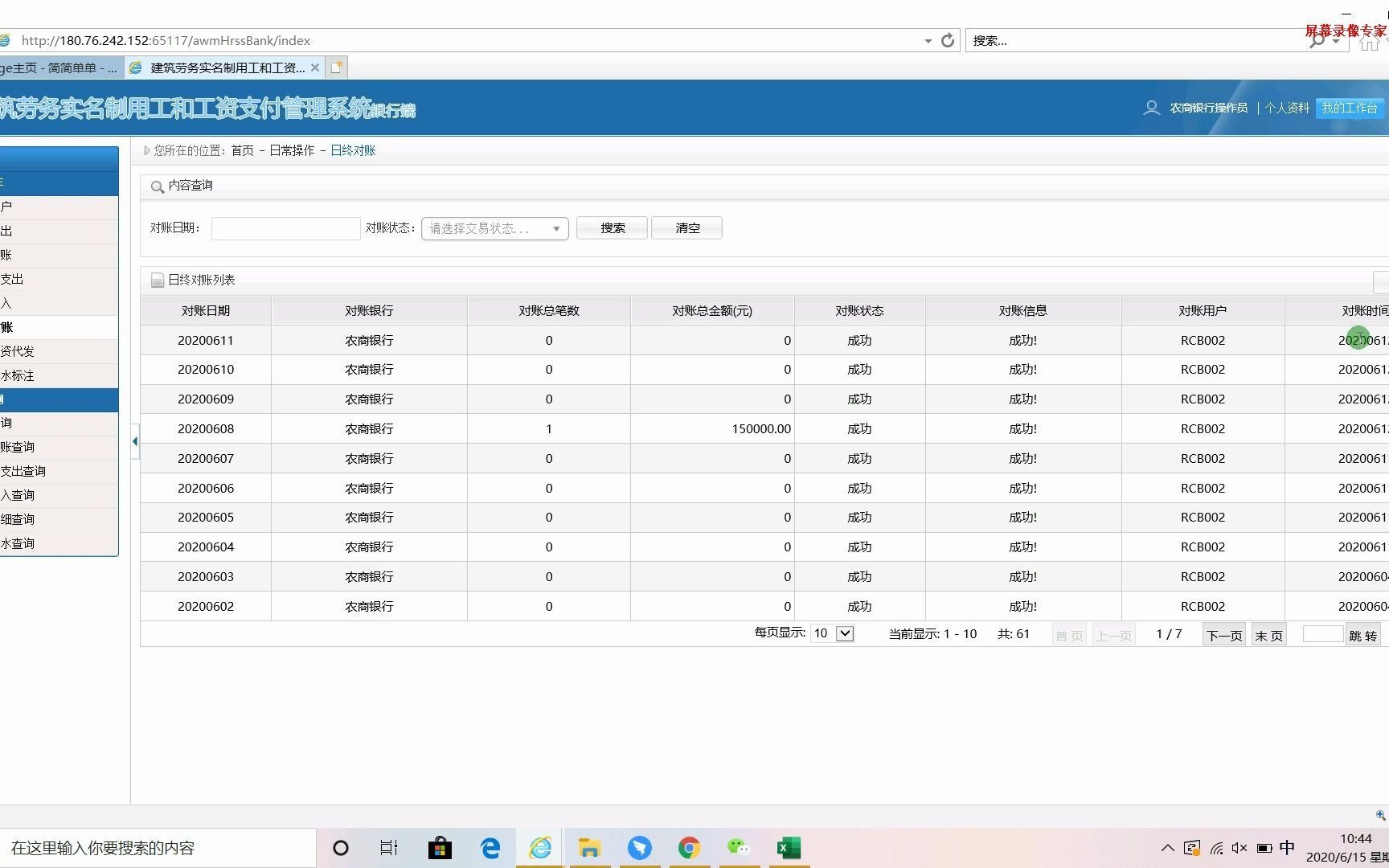
Task: Click the network tray icon
Action: (1216, 848)
